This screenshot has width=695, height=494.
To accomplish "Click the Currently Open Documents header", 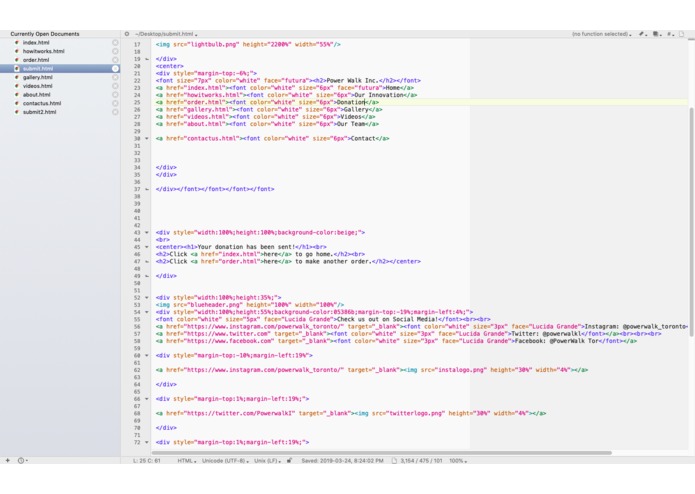I will (45, 34).
